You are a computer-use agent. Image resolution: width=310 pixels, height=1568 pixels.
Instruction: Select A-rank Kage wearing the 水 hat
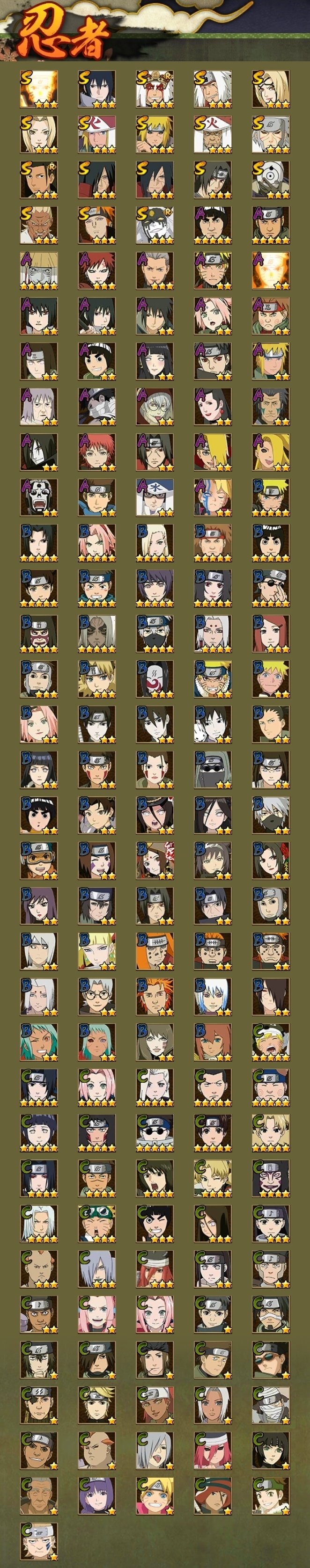[x=155, y=497]
